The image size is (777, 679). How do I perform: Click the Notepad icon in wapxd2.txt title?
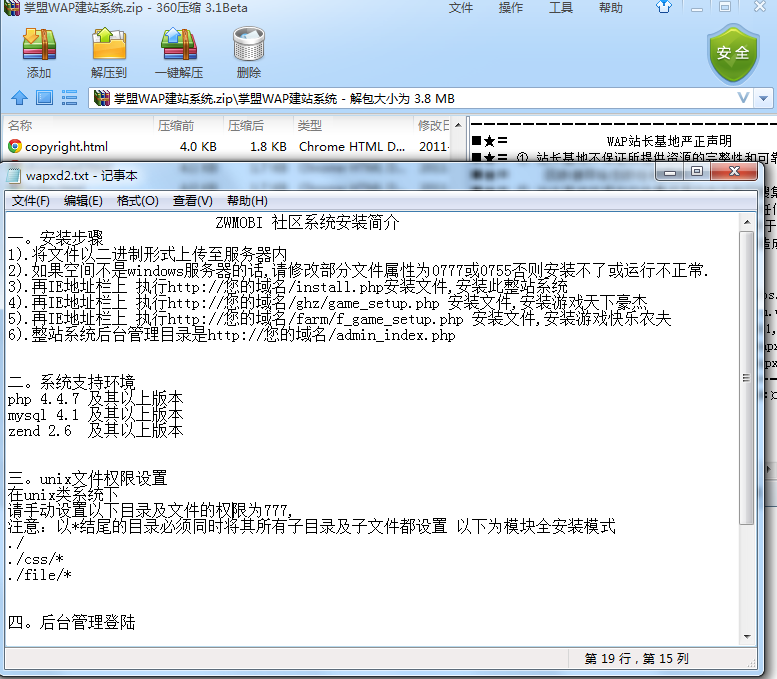pyautogui.click(x=14, y=175)
